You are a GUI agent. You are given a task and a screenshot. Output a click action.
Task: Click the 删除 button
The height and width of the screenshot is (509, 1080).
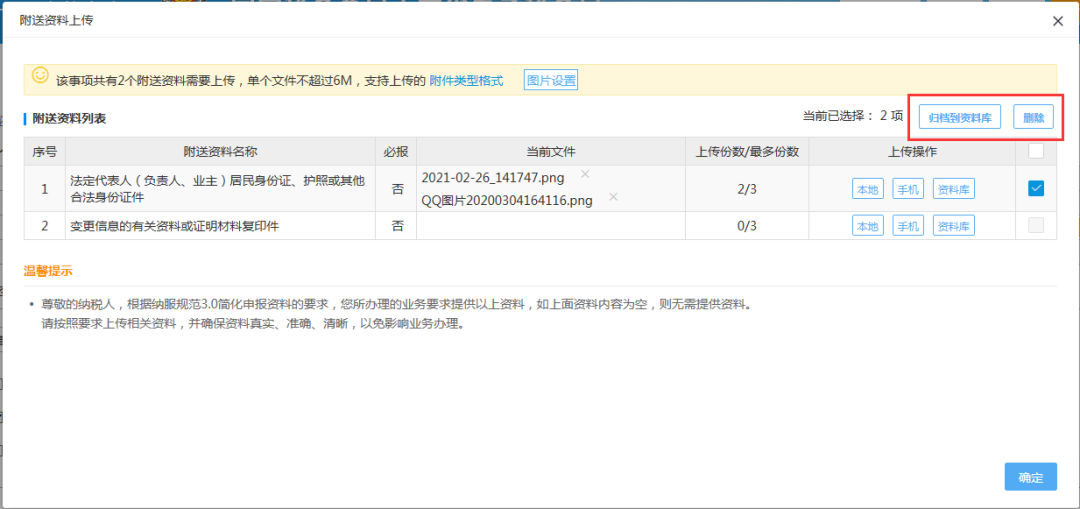1033,118
